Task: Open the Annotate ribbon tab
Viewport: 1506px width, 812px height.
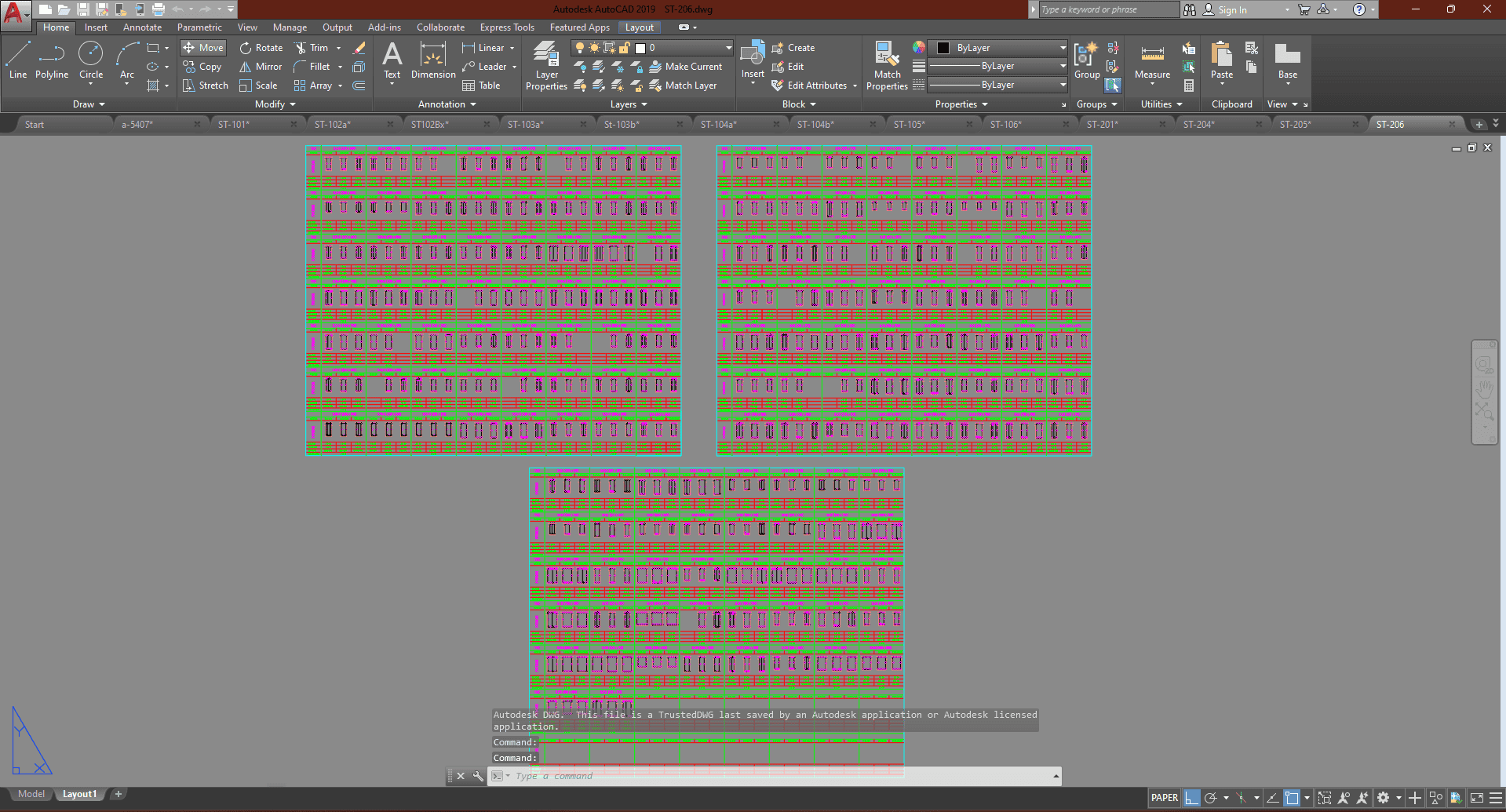Action: coord(142,27)
